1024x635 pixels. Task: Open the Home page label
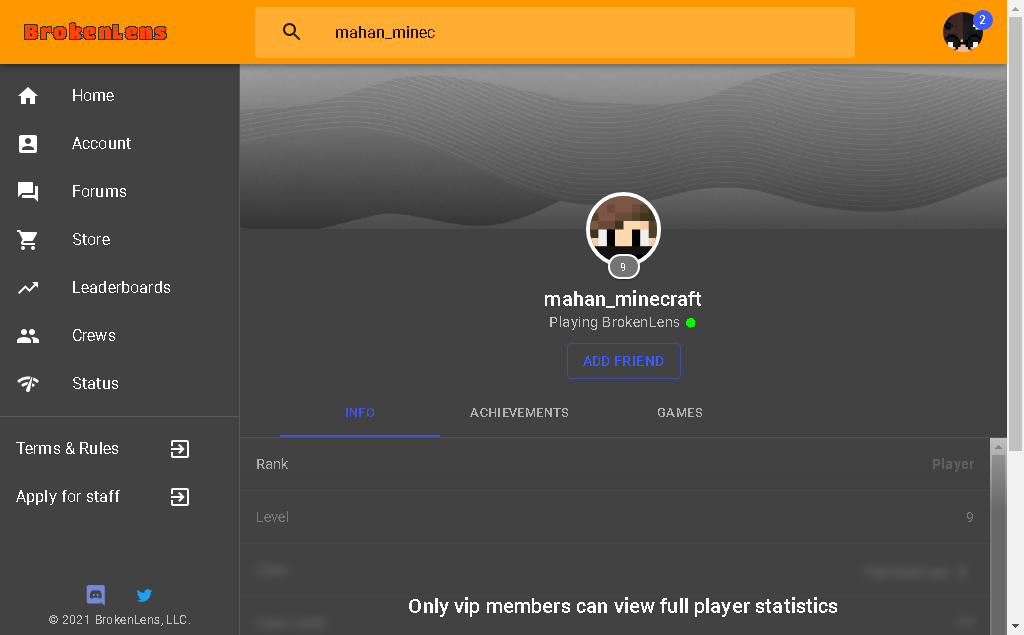point(93,95)
